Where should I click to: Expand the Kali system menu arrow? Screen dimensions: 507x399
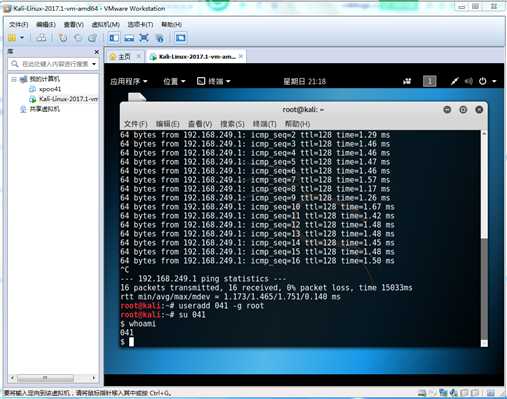(494, 81)
